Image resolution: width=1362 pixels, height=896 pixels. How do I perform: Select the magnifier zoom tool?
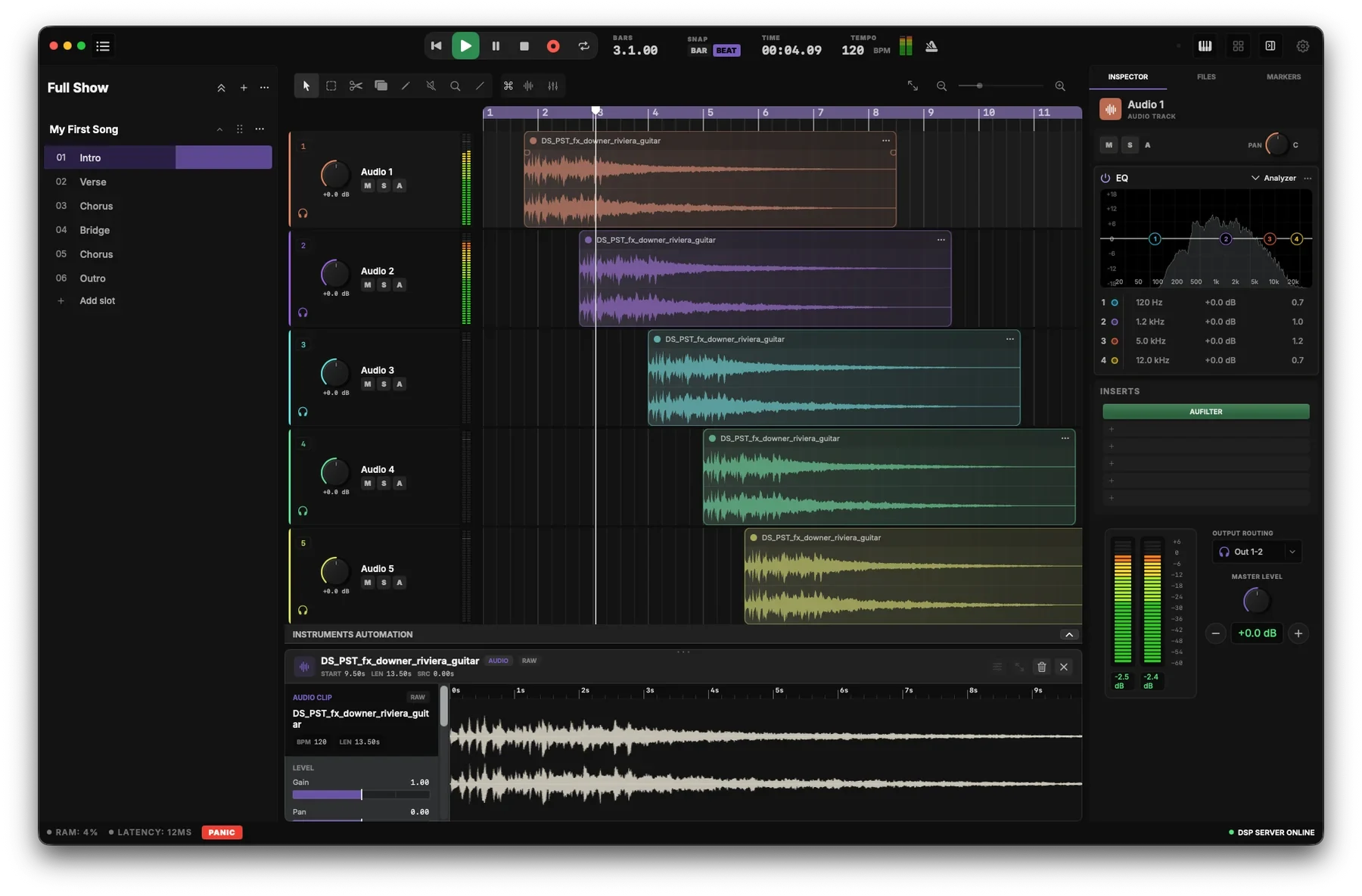point(455,86)
